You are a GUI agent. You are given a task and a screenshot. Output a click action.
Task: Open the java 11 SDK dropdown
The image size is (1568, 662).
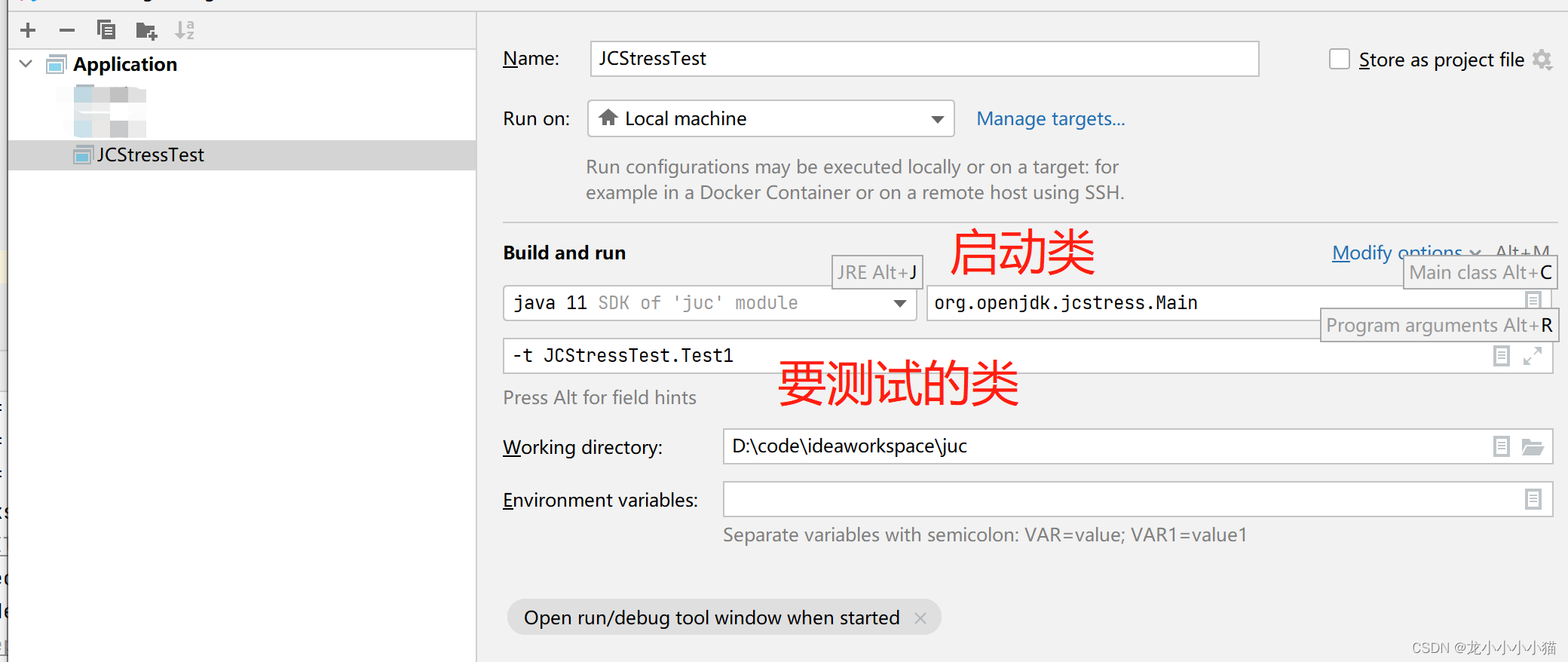(709, 303)
